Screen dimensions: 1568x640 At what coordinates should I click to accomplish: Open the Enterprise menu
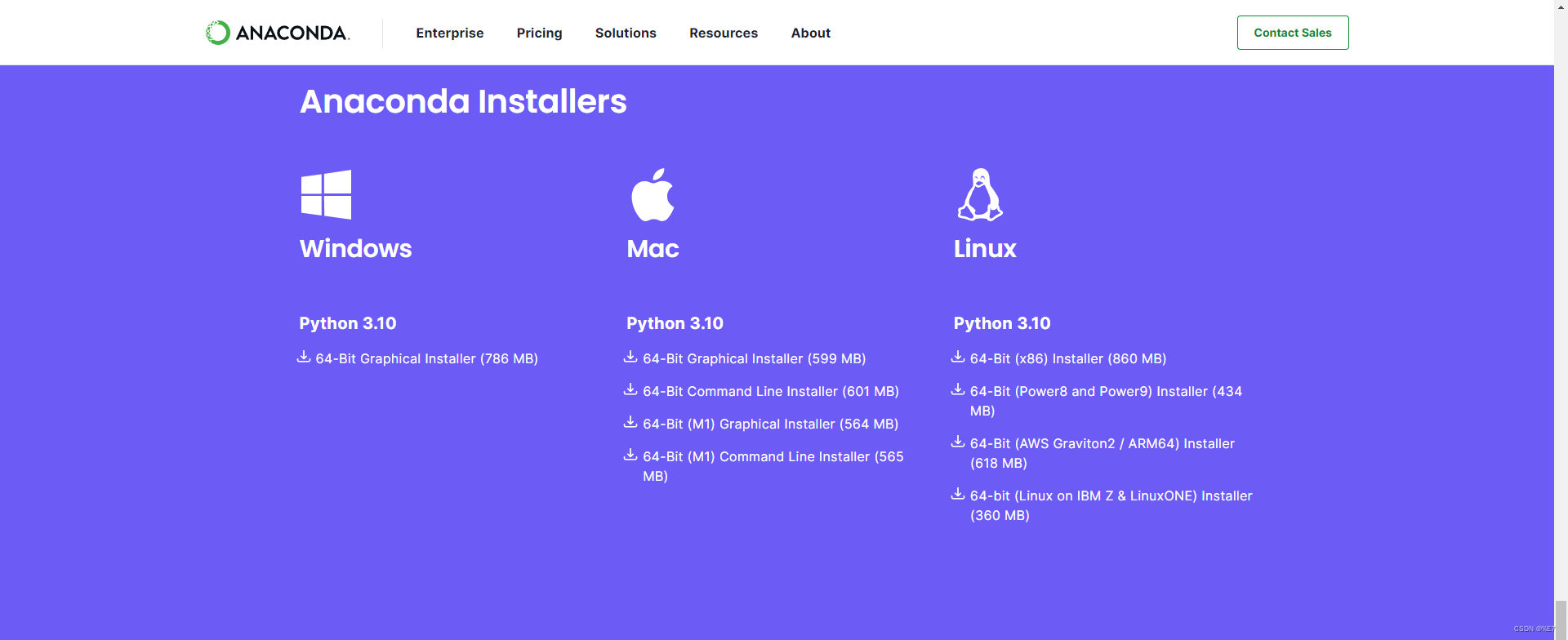coord(450,33)
